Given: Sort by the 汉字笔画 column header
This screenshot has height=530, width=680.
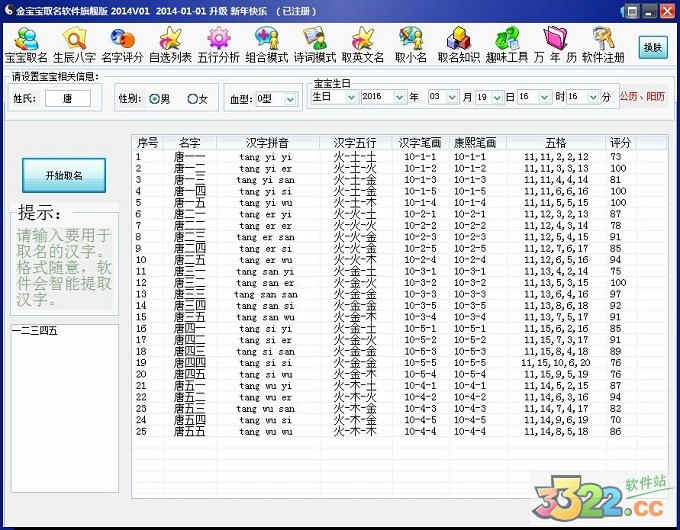Looking at the screenshot, I should 419,142.
